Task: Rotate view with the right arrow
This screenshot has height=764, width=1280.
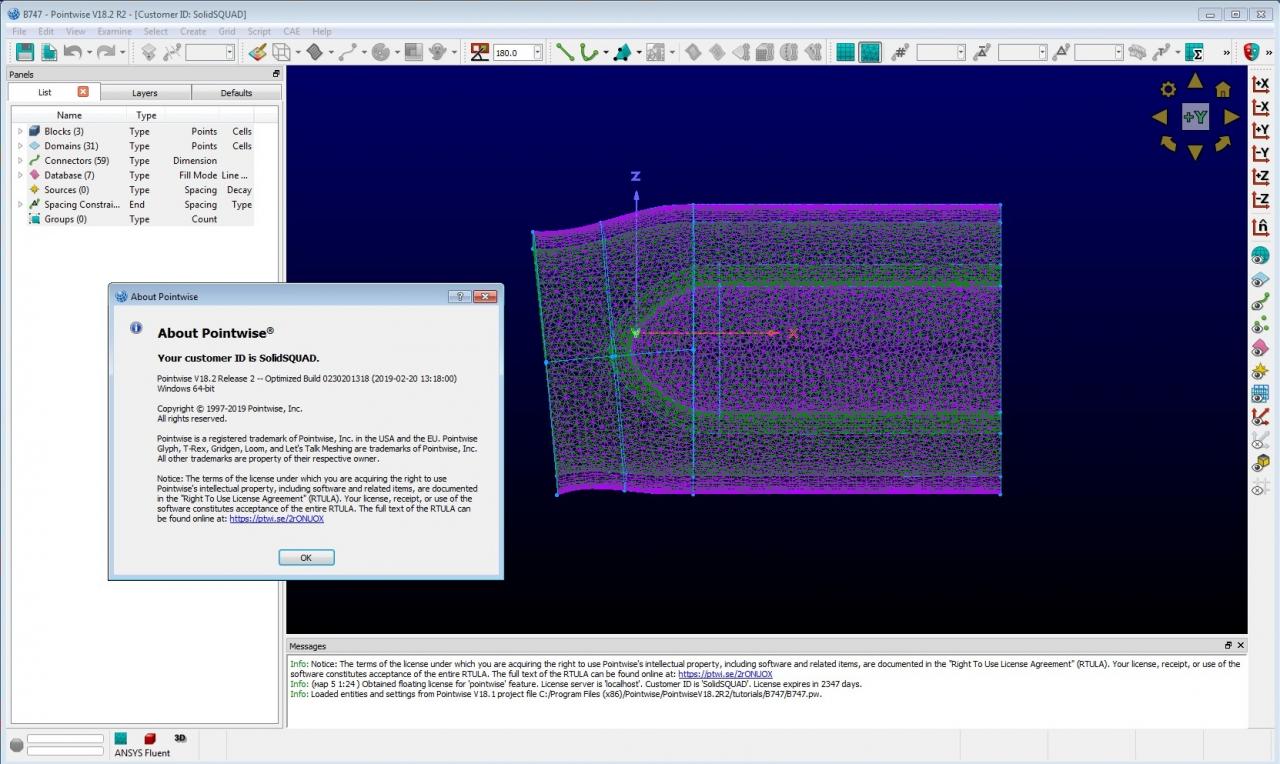Action: point(1231,117)
